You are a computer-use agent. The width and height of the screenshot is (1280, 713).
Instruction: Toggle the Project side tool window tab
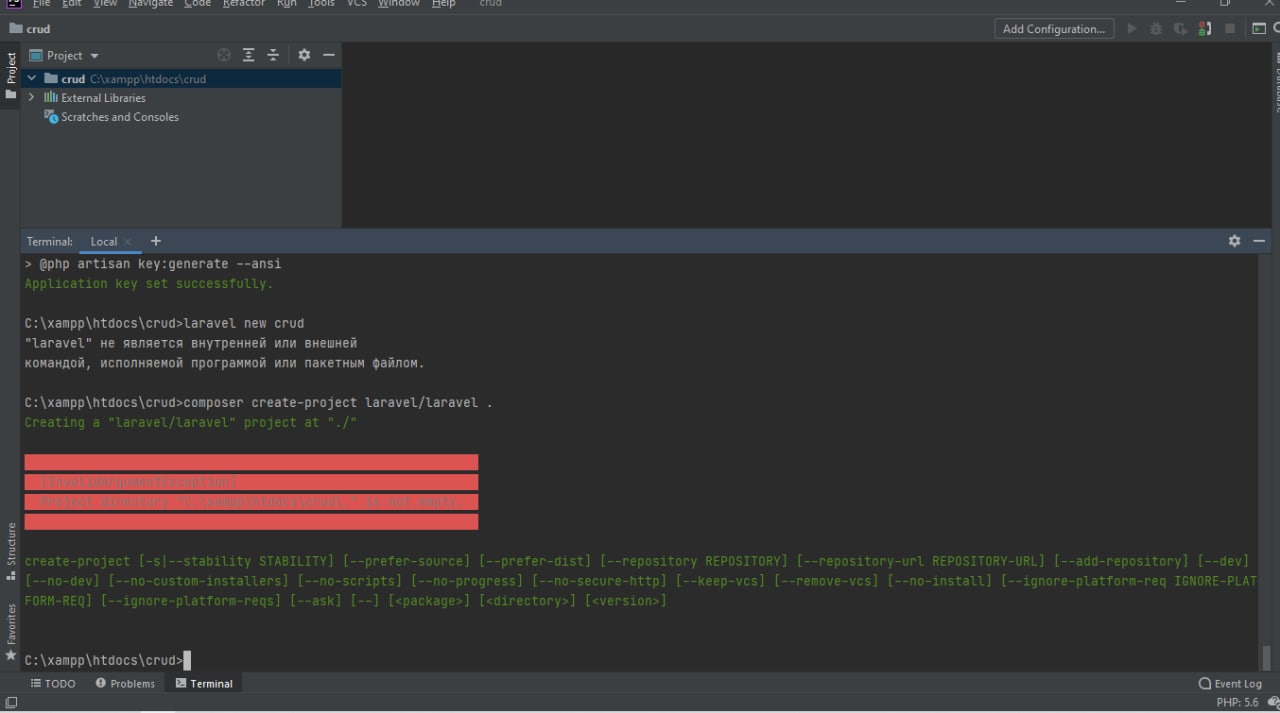tap(11, 75)
